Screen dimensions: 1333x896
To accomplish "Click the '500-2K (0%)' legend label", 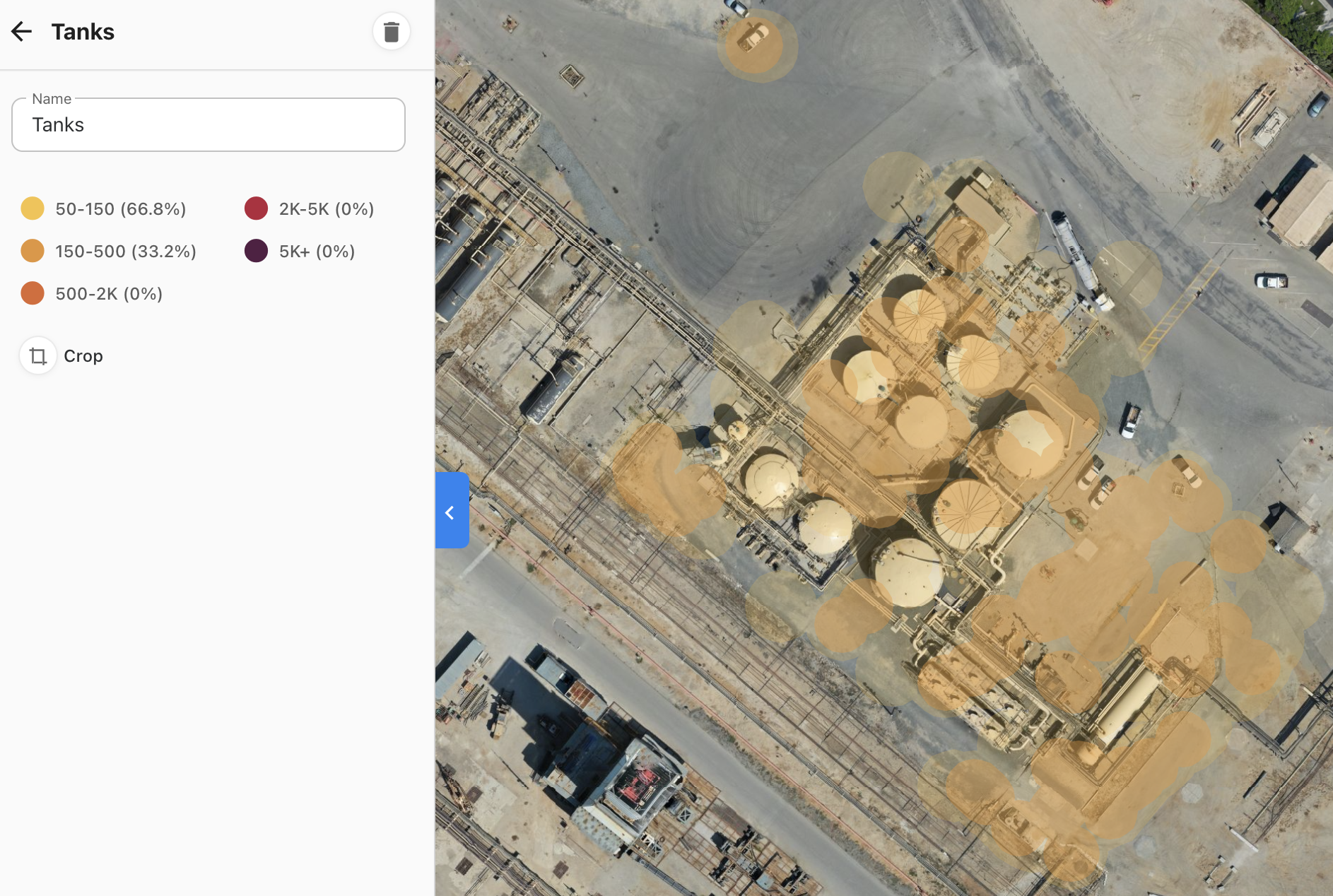I will coord(109,294).
